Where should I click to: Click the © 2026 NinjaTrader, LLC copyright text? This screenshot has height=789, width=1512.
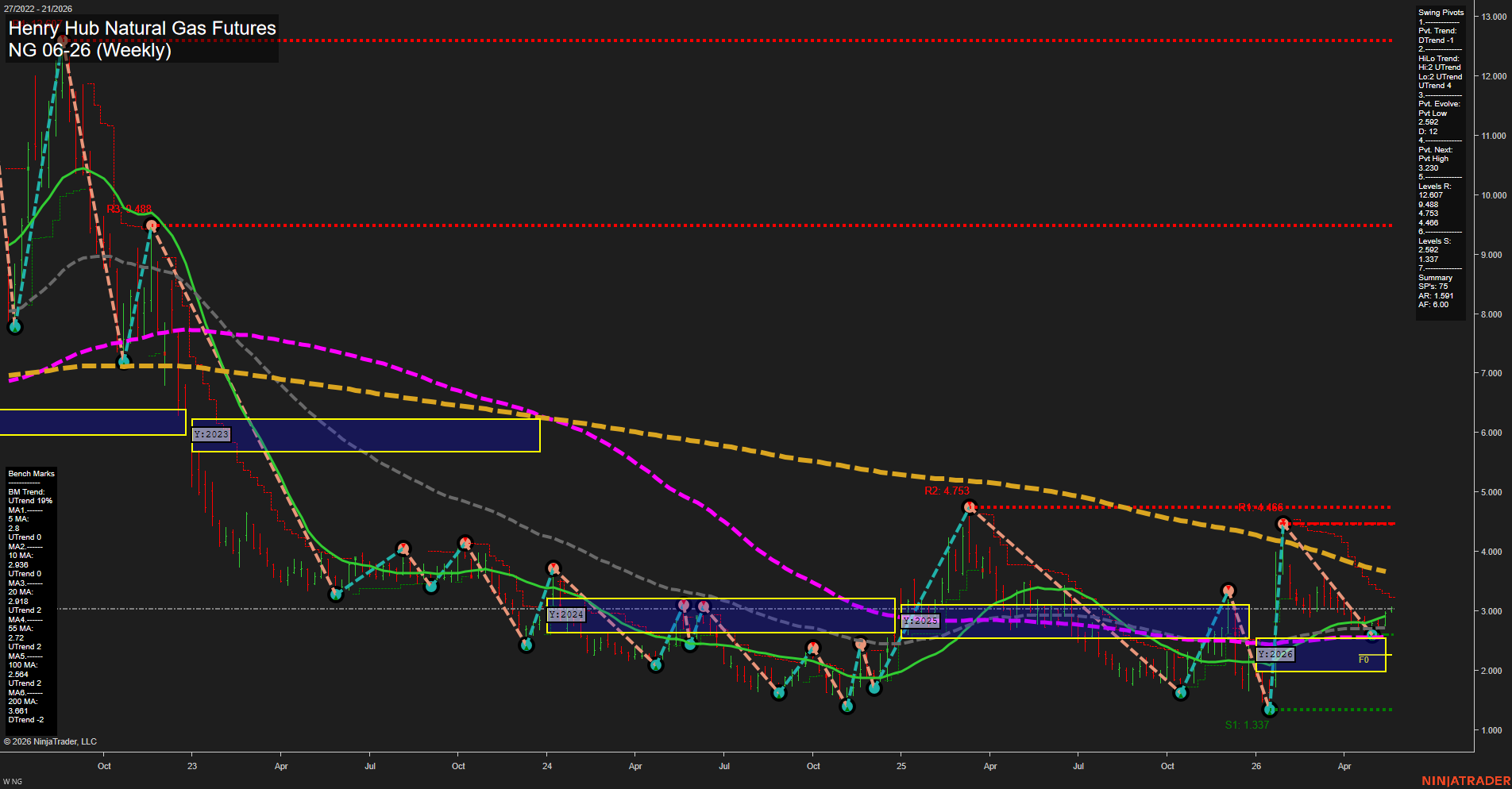[50, 741]
